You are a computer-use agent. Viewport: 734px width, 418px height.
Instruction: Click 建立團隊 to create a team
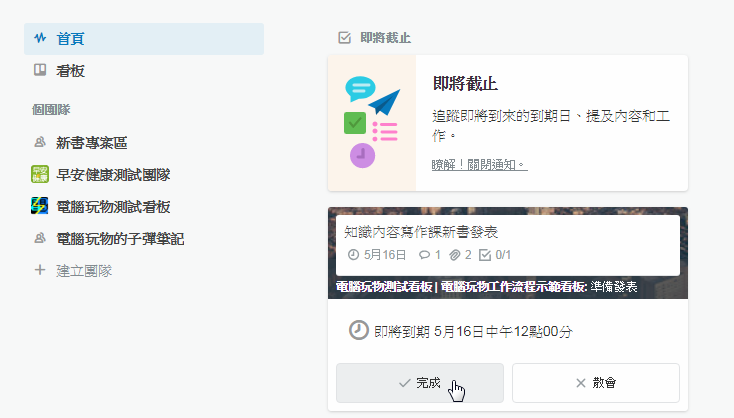coord(84,271)
